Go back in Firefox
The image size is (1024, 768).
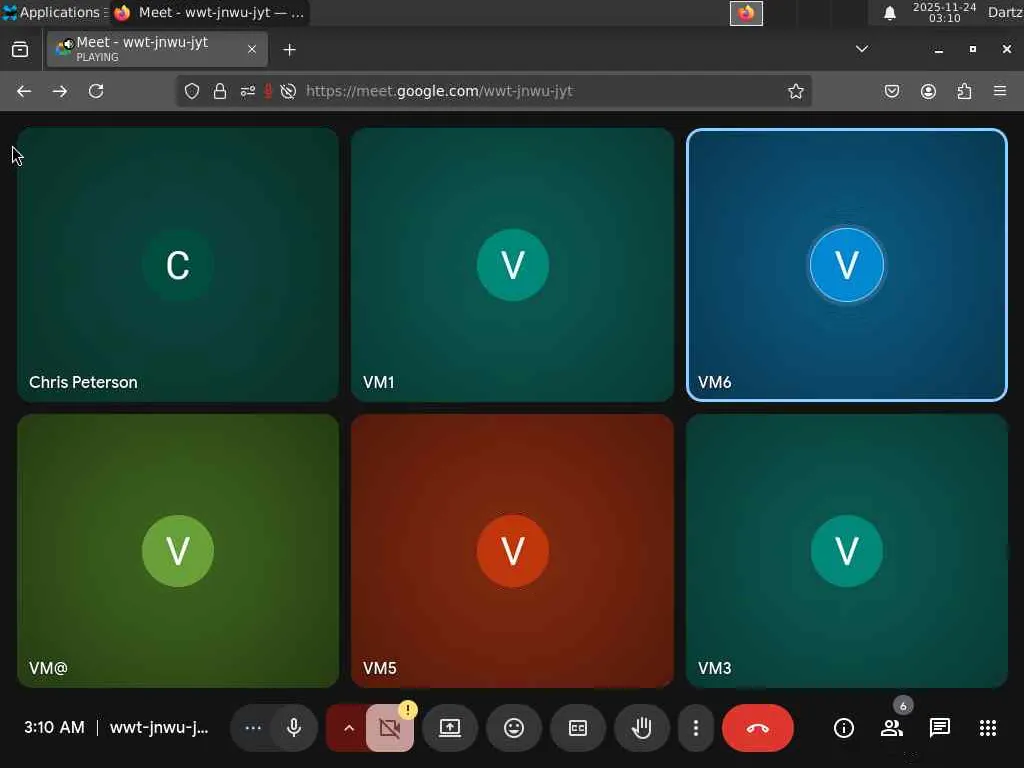pyautogui.click(x=24, y=91)
